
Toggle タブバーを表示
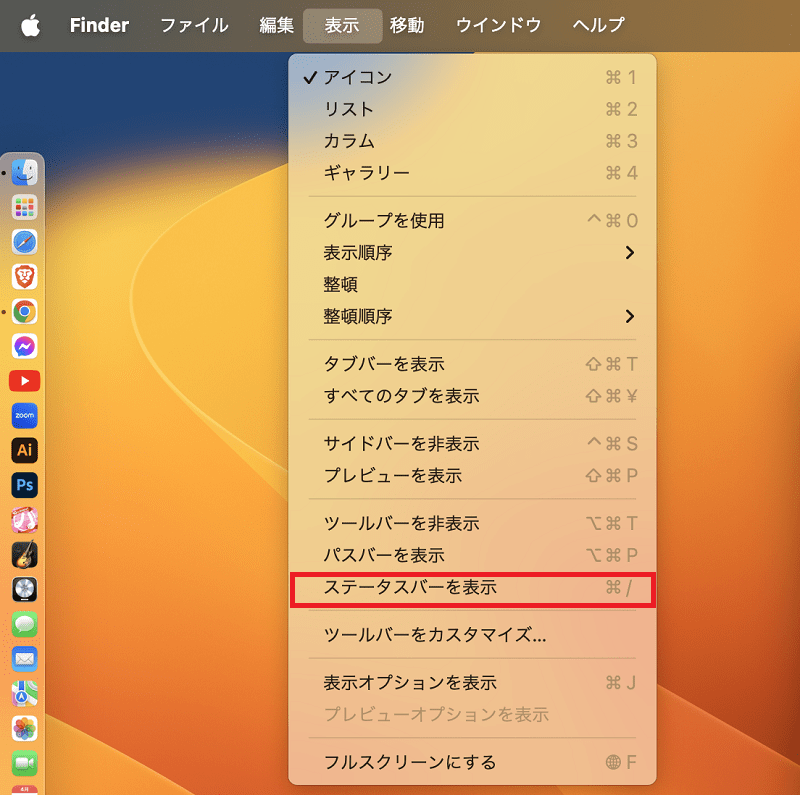(x=472, y=364)
